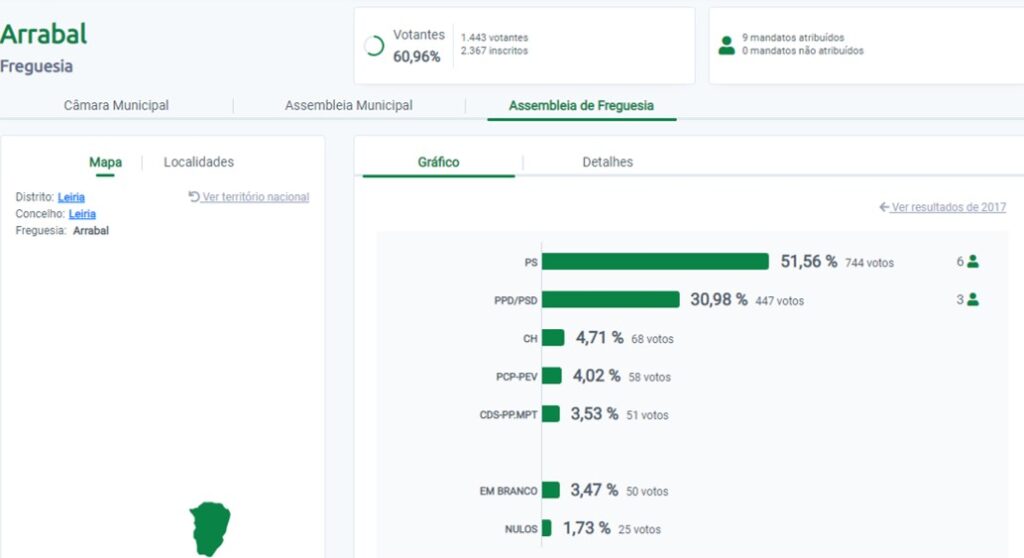Viewport: 1024px width, 558px height.
Task: Click the person icon beside PS 6 seats
Action: [x=973, y=262]
